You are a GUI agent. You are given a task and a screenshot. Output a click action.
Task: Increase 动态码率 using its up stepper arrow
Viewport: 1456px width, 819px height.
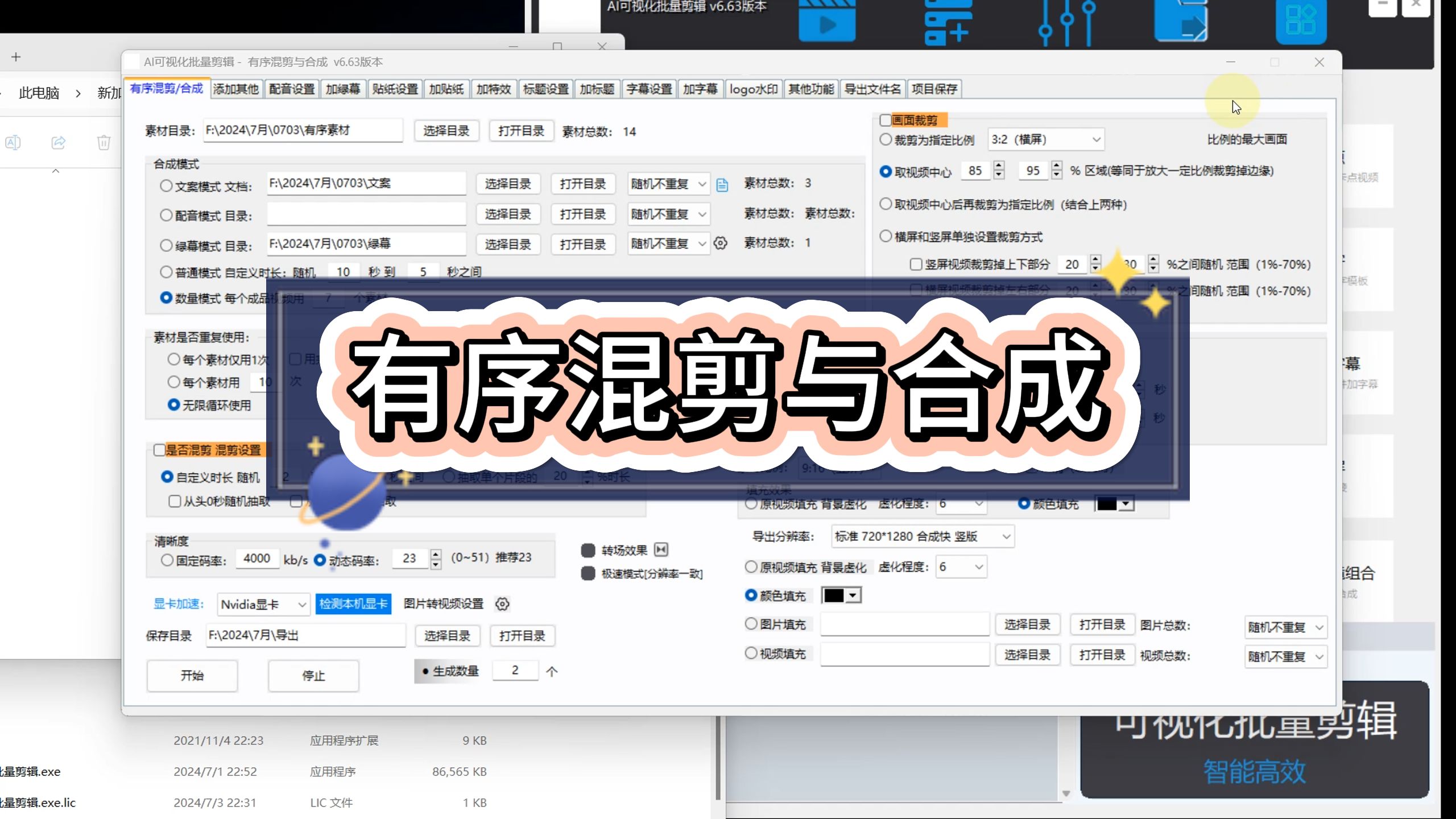click(435, 553)
